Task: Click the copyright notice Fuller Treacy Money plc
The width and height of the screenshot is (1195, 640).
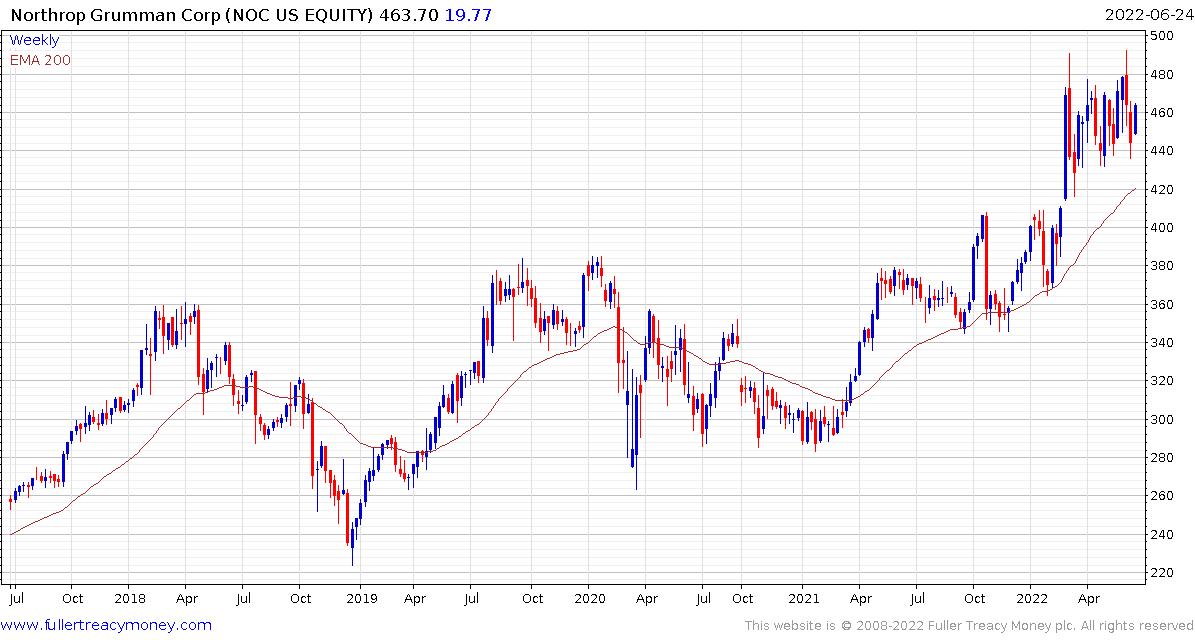Action: point(968,626)
